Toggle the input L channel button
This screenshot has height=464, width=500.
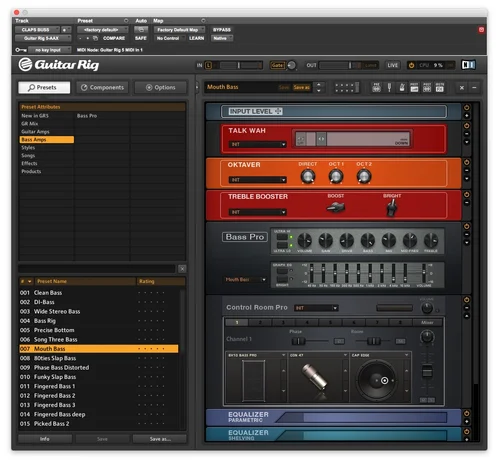208,65
